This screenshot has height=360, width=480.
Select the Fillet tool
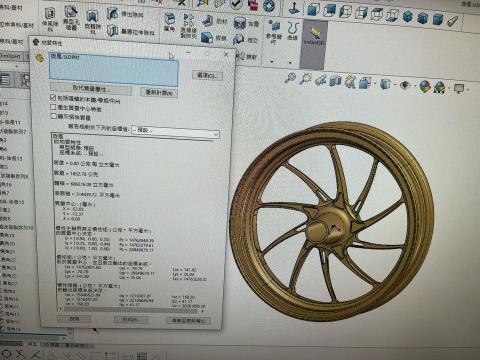point(170,21)
